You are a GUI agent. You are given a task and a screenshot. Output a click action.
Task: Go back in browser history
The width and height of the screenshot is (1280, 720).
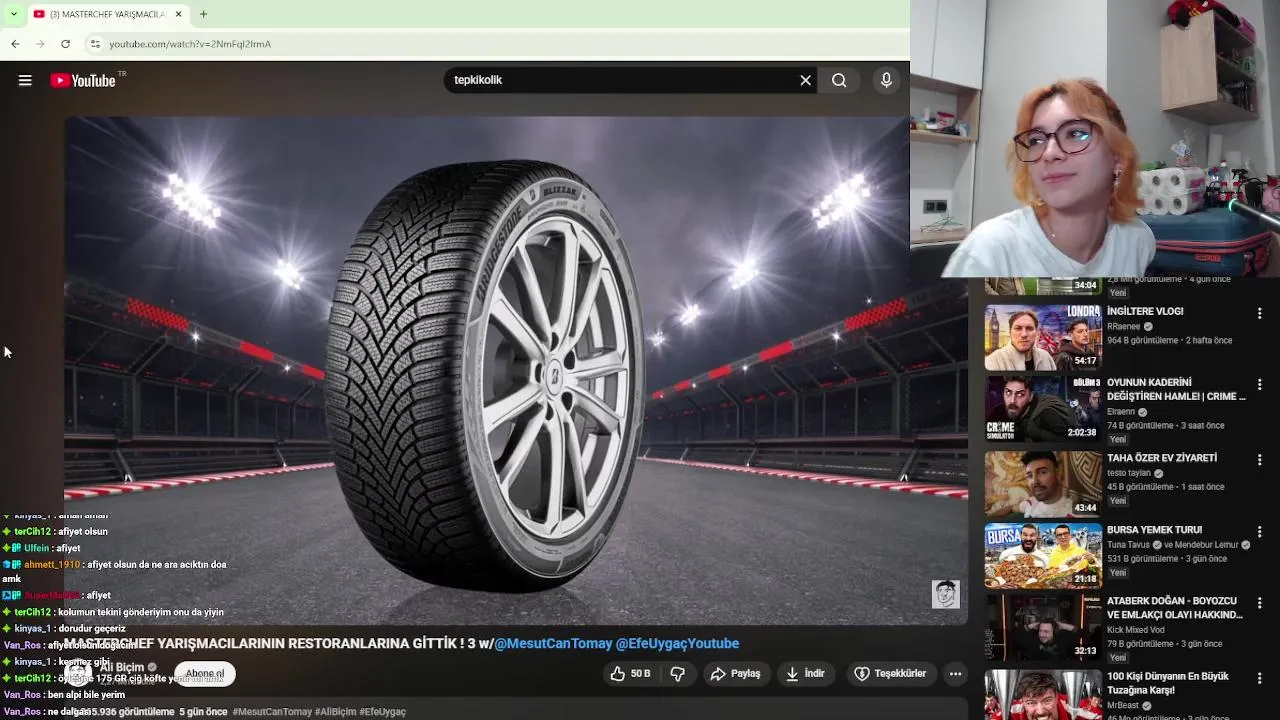pos(15,44)
